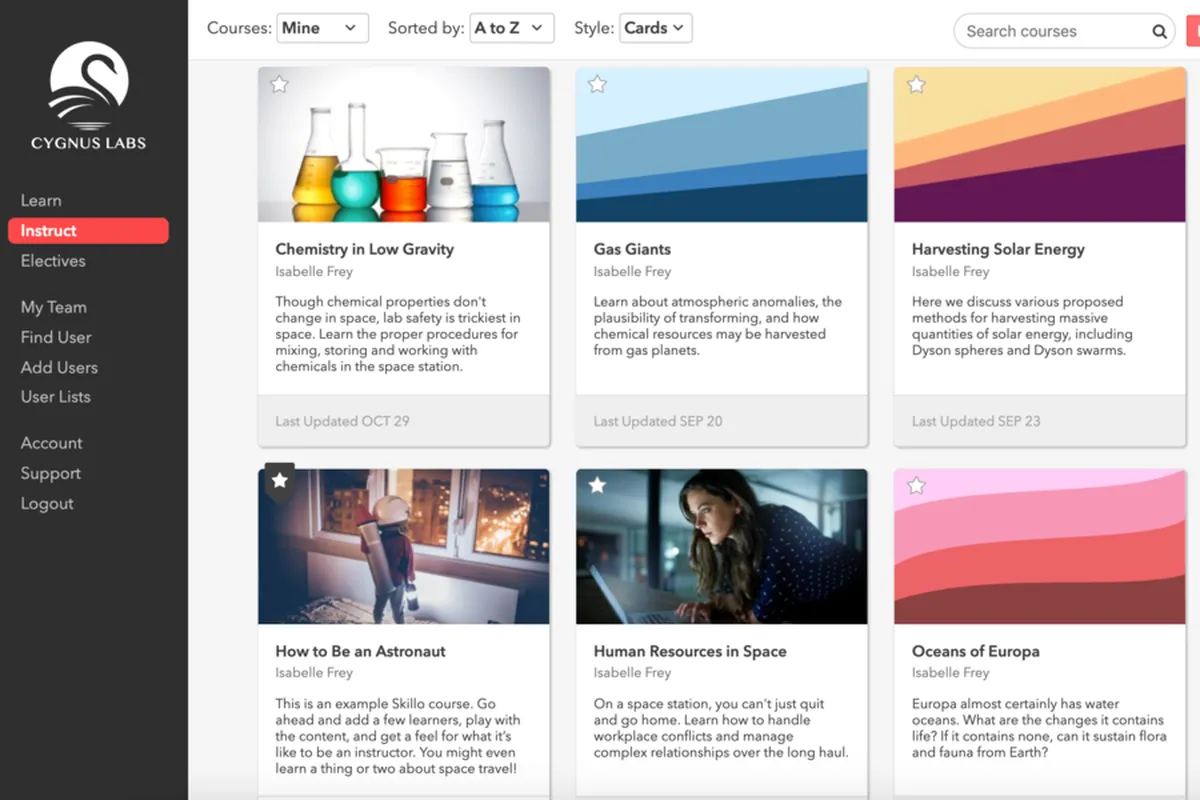The width and height of the screenshot is (1200, 800).
Task: Click into the Search courses field
Action: click(1050, 31)
